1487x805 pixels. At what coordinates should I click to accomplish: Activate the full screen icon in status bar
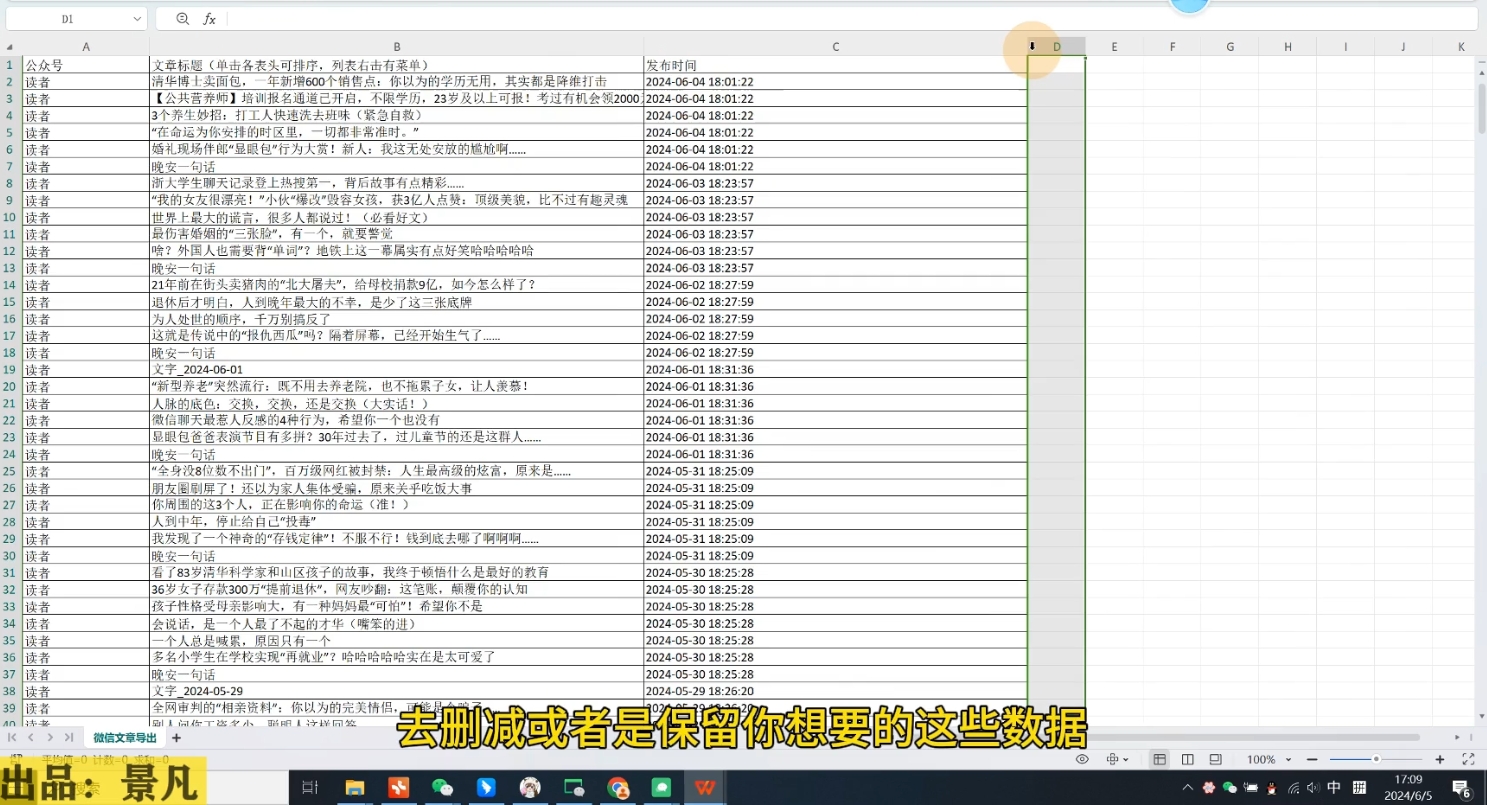(x=1468, y=758)
